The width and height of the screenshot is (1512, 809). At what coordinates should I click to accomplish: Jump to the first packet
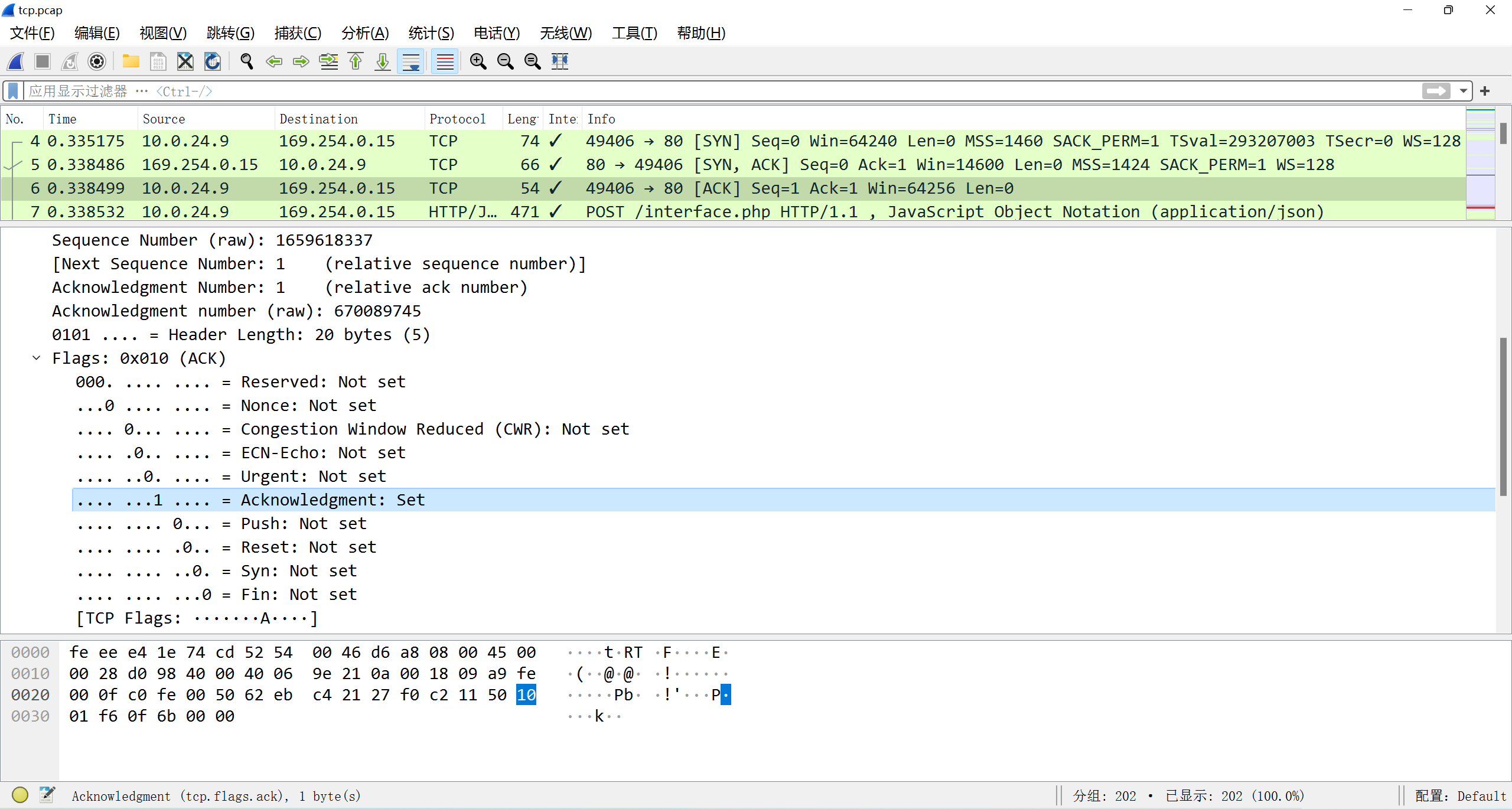click(x=356, y=61)
